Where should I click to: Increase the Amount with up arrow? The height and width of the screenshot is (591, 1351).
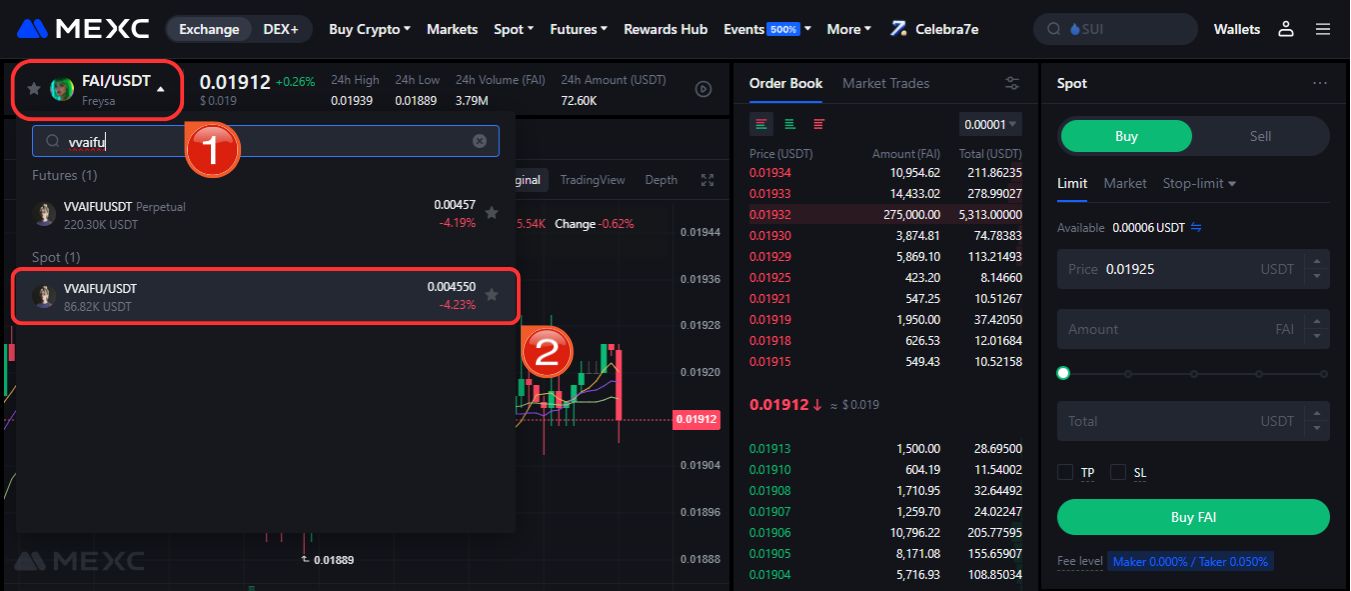click(1317, 322)
